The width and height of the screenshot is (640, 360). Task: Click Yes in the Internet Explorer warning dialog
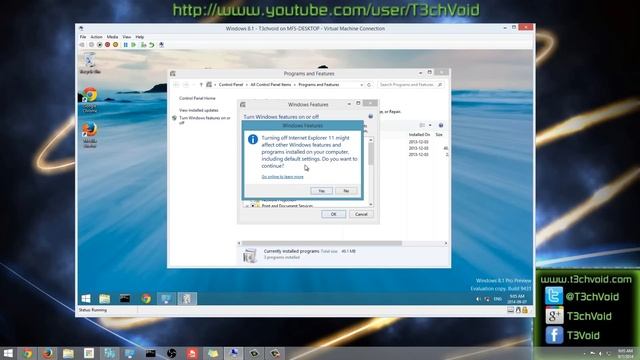pyautogui.click(x=321, y=191)
